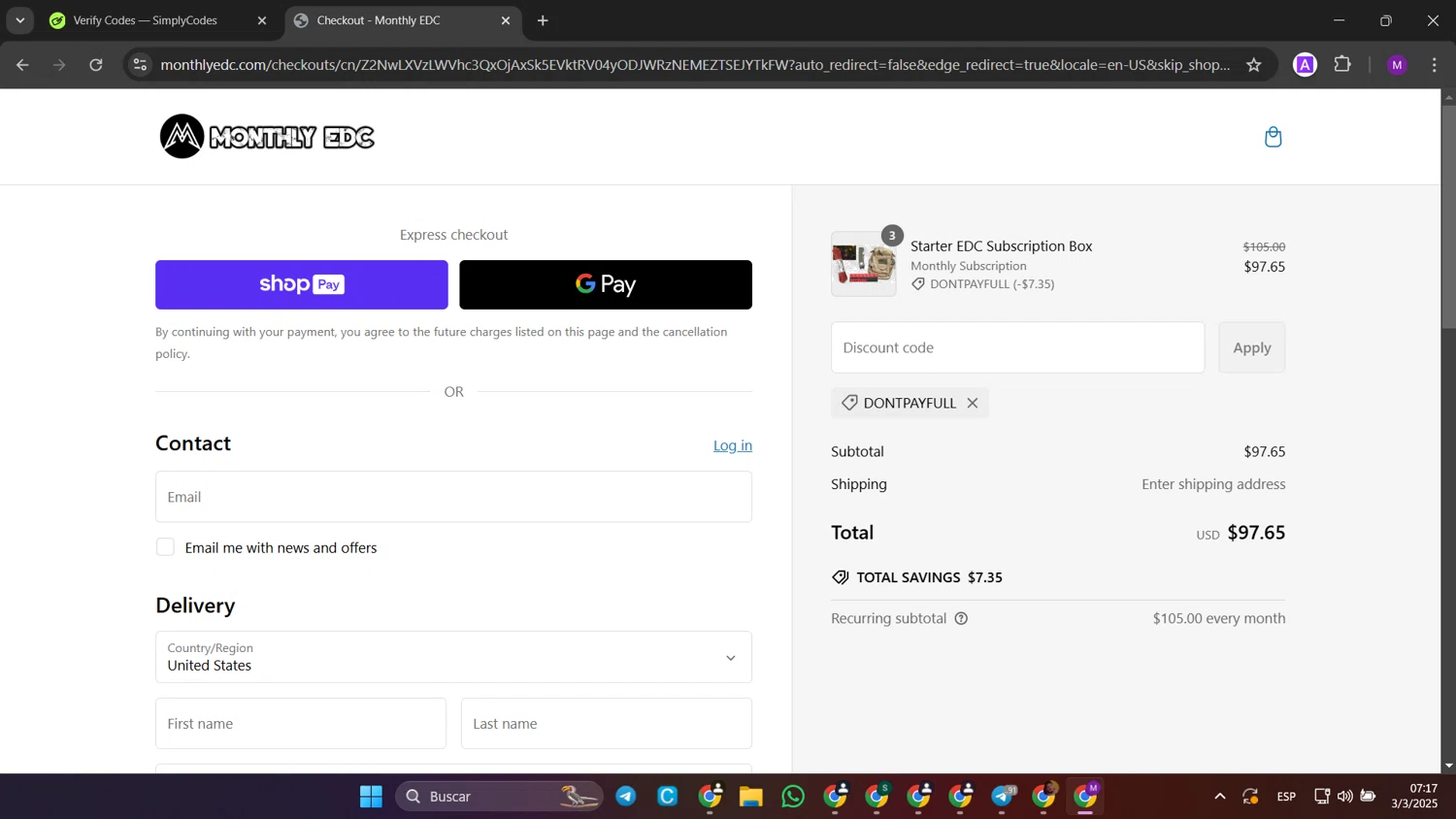Open the Chrome profile avatar M
The width and height of the screenshot is (1456, 819).
coord(1397,65)
